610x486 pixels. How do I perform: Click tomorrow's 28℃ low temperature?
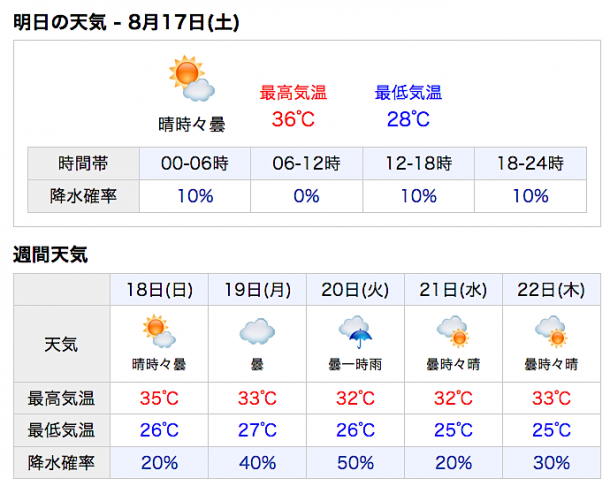tap(408, 119)
